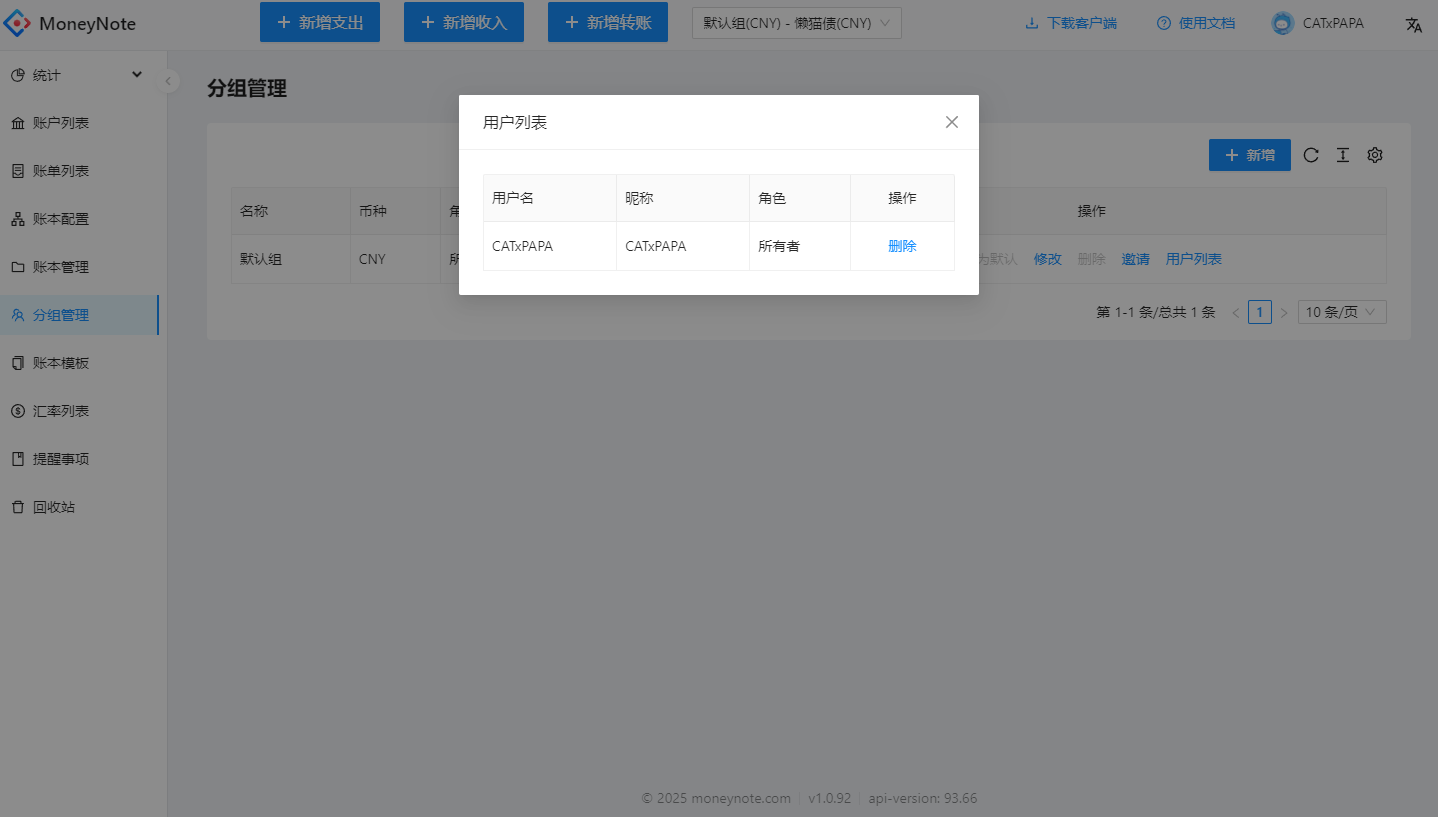Click the CNY currency cell
Screen dimensions: 1438x817
[396, 259]
